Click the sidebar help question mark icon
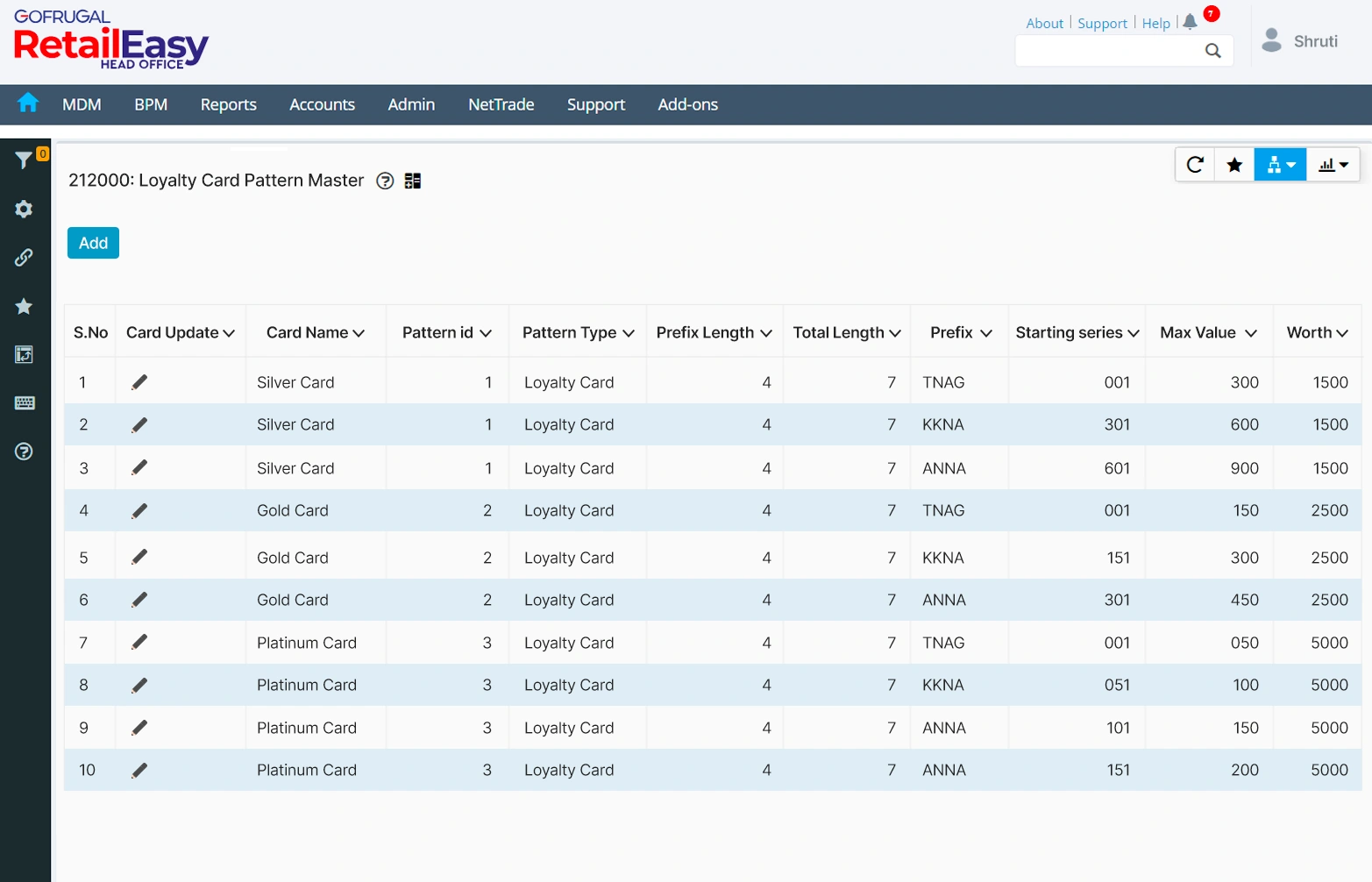Viewport: 1372px width, 882px height. click(x=24, y=452)
